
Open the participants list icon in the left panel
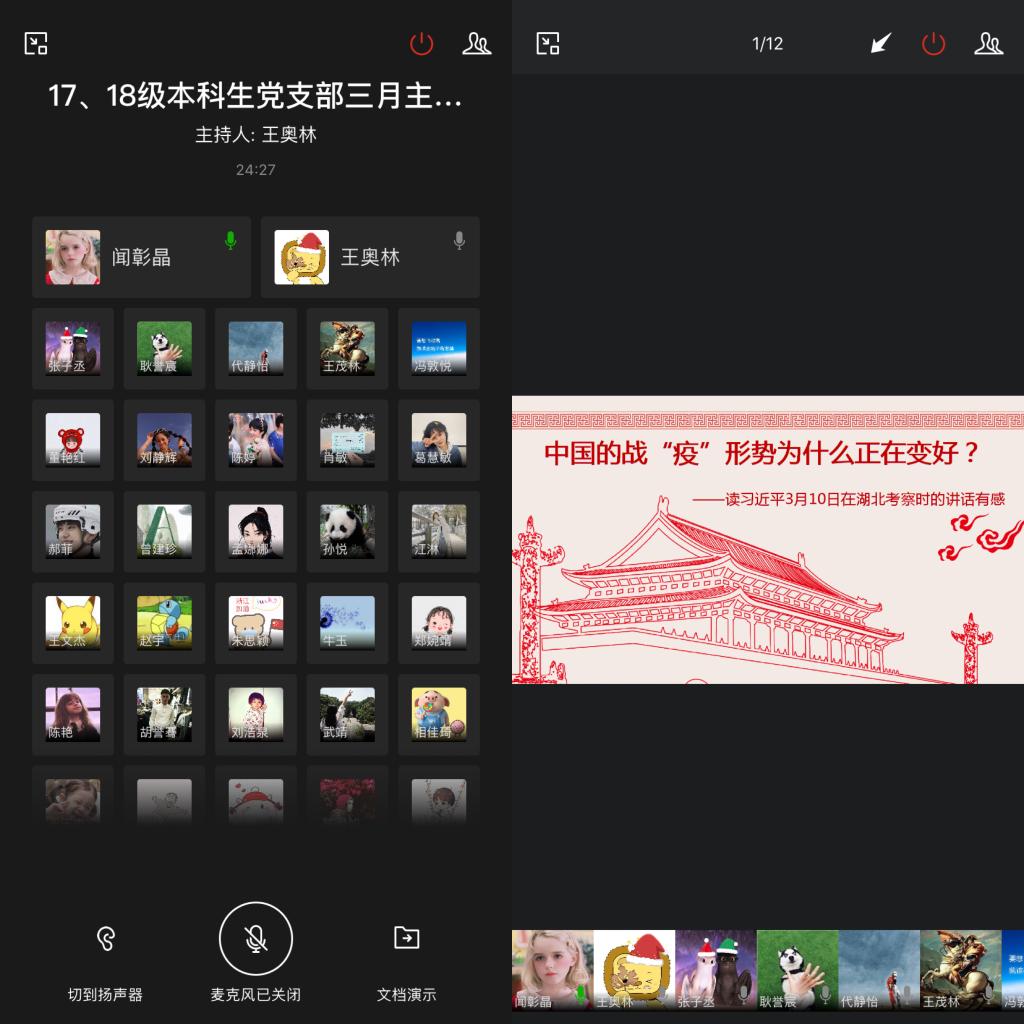pyautogui.click(x=477, y=44)
